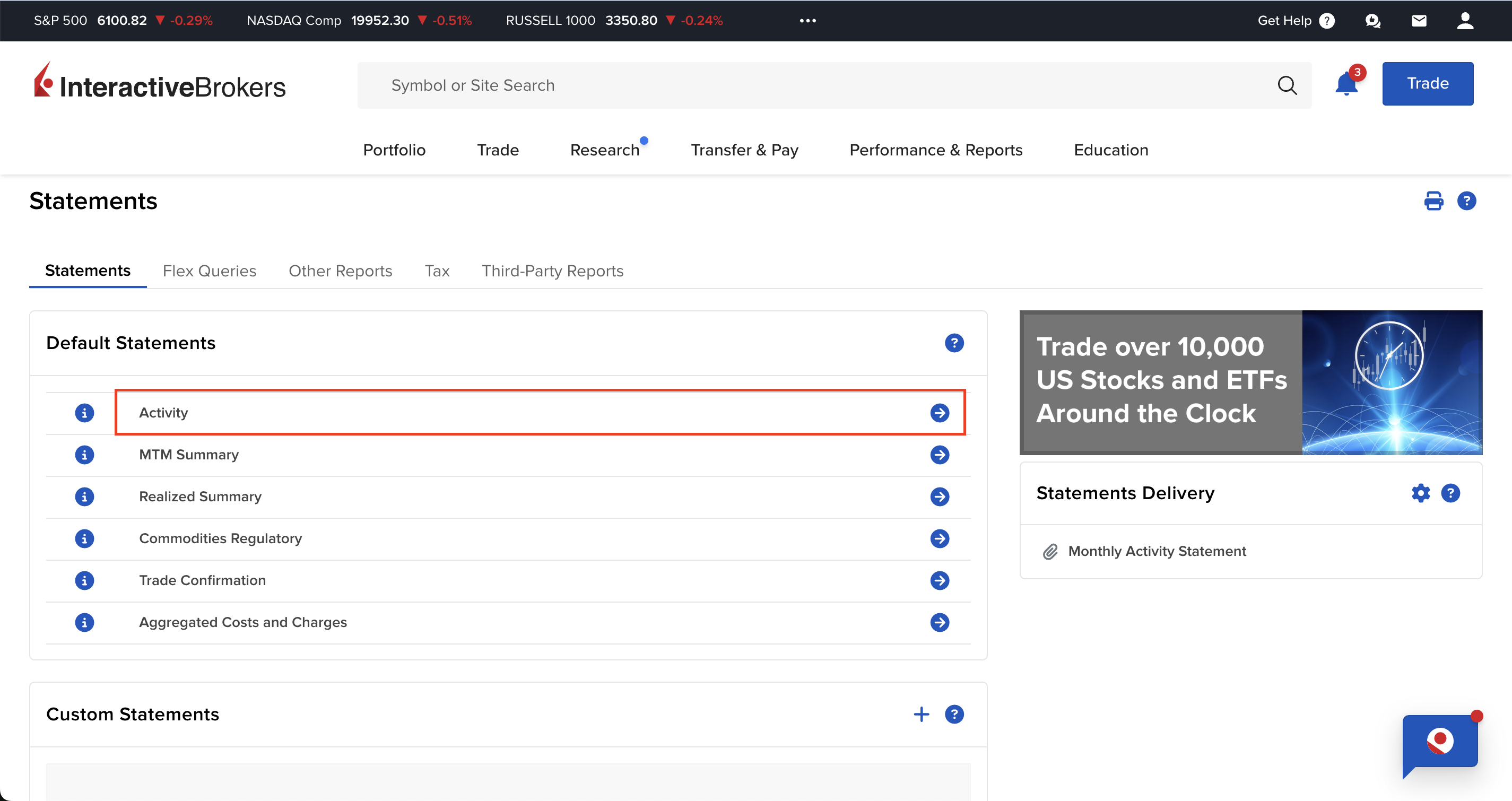Click the info icon for MTM Summary
The height and width of the screenshot is (801, 1512).
84,455
